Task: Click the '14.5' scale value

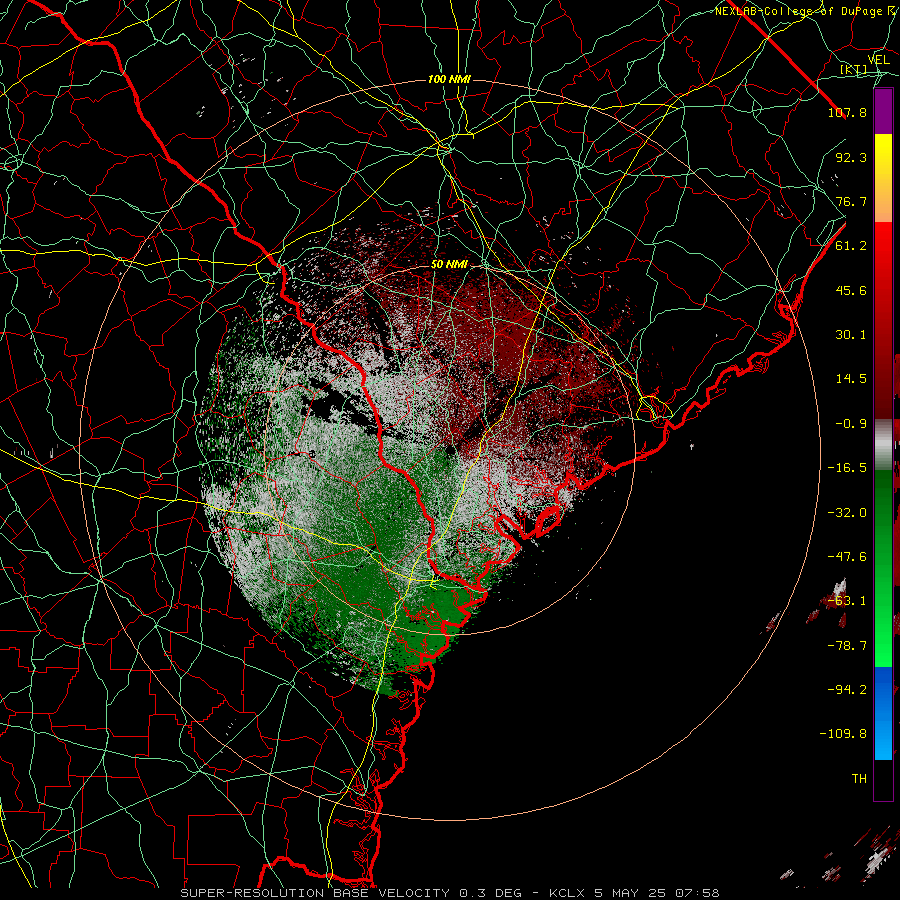Action: point(851,379)
